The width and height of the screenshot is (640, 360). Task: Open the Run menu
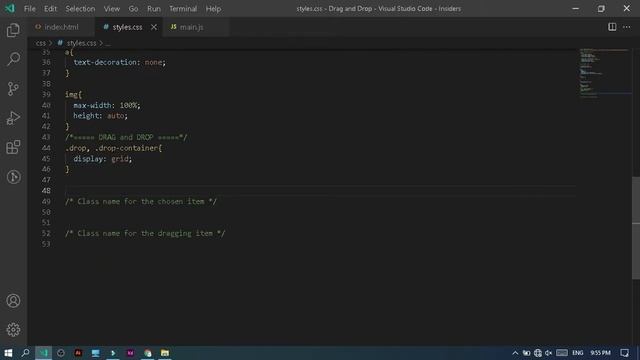(x=154, y=9)
